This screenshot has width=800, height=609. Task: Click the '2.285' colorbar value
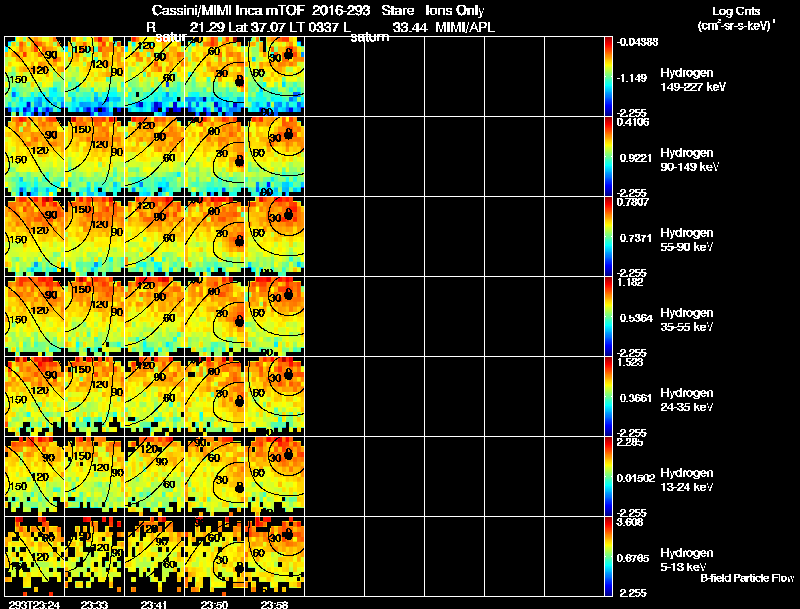point(630,442)
